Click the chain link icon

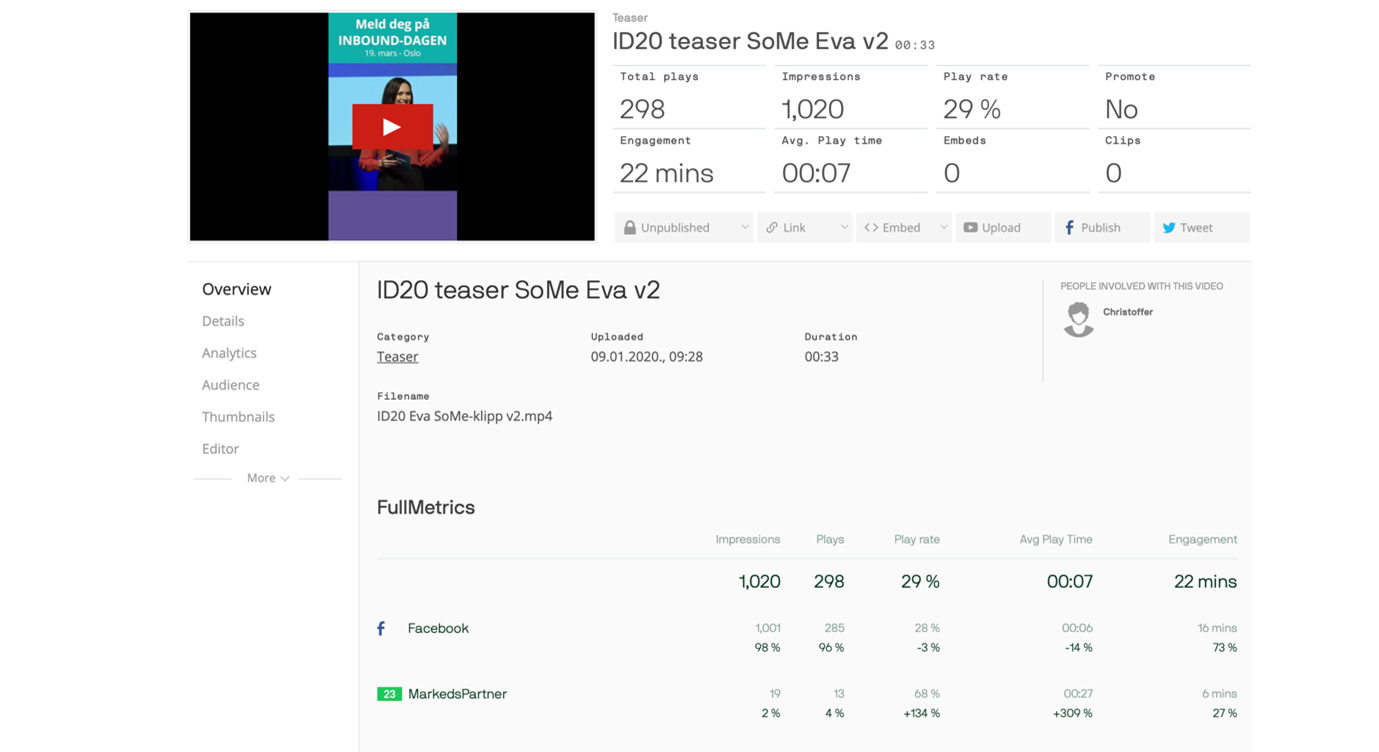tap(772, 228)
